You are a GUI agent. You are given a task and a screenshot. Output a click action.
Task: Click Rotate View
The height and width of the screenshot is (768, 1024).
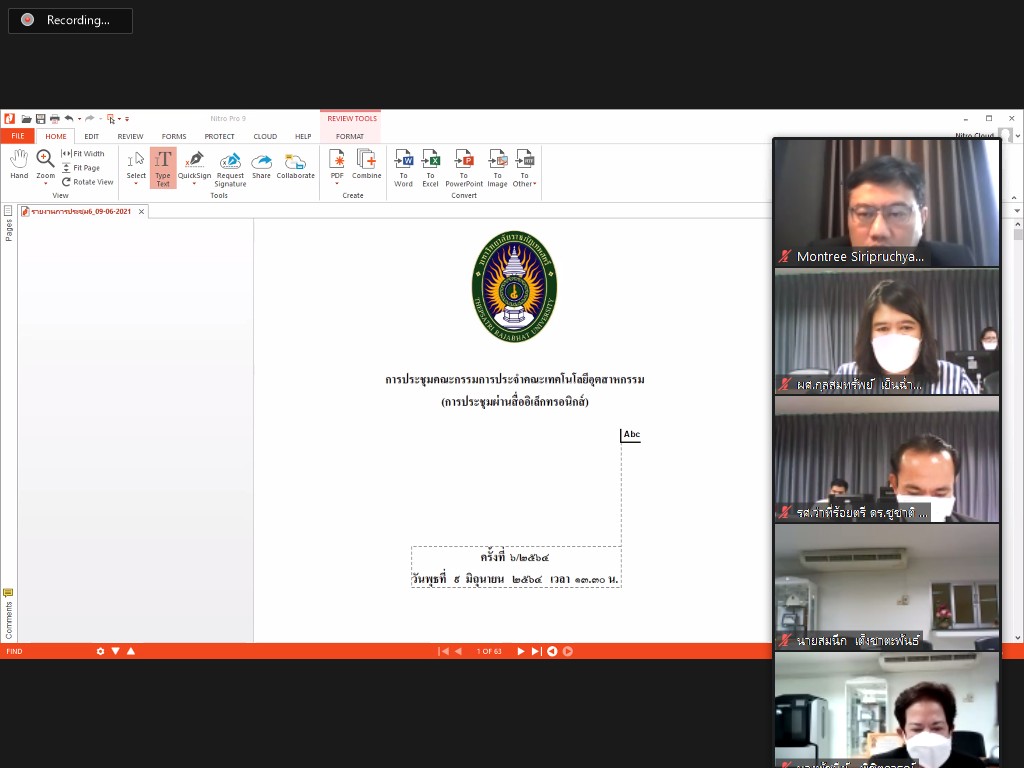click(x=88, y=182)
